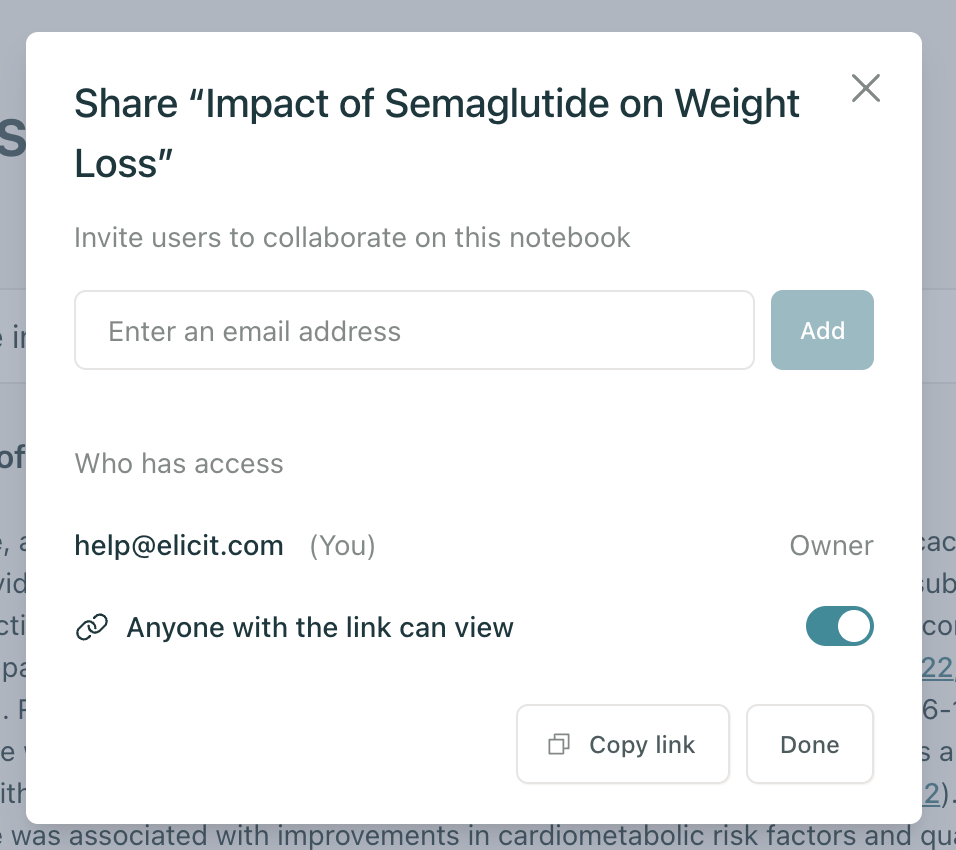The width and height of the screenshot is (956, 850).
Task: Click the Copy link button
Action: tap(622, 744)
